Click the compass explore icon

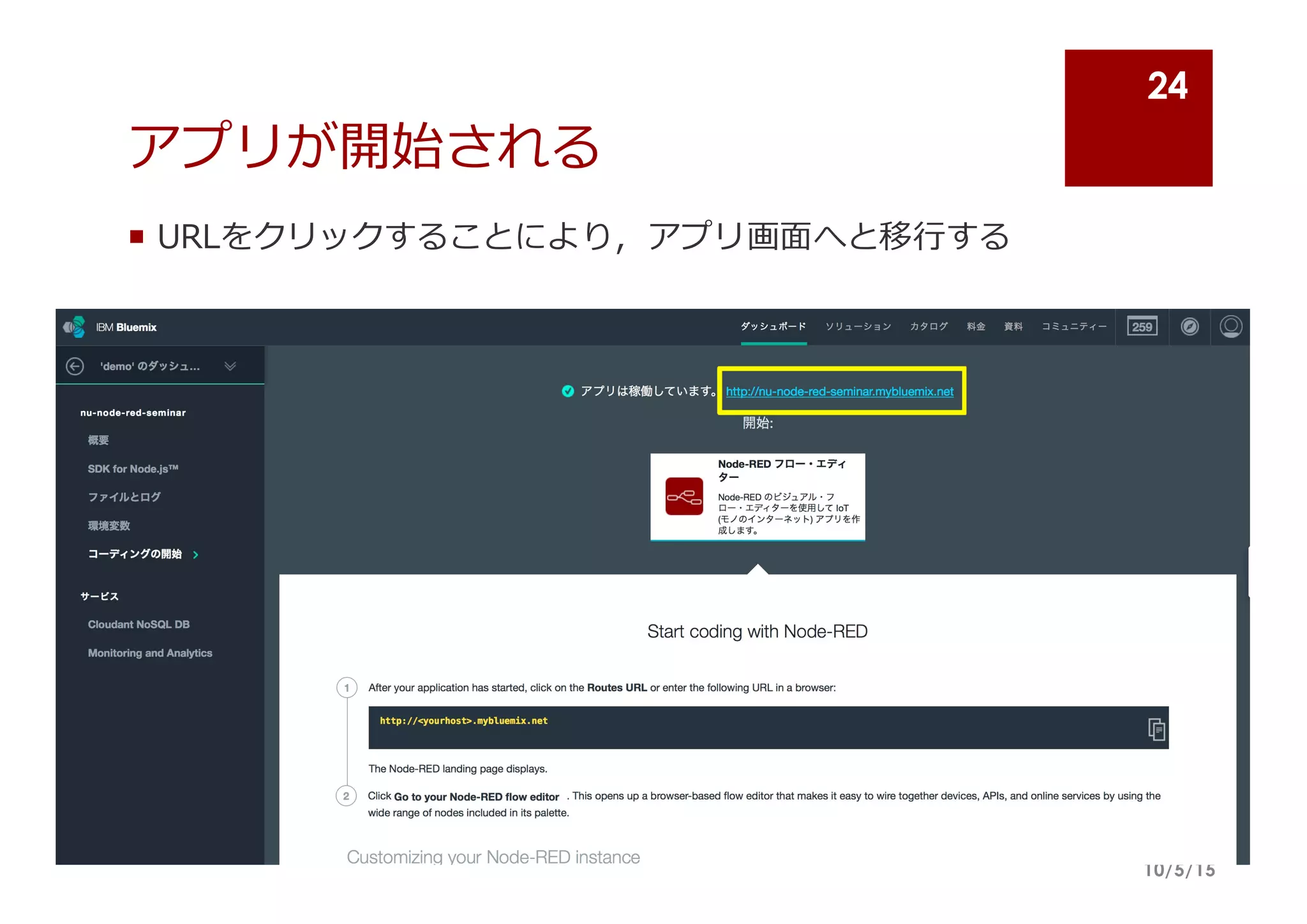click(x=1190, y=327)
